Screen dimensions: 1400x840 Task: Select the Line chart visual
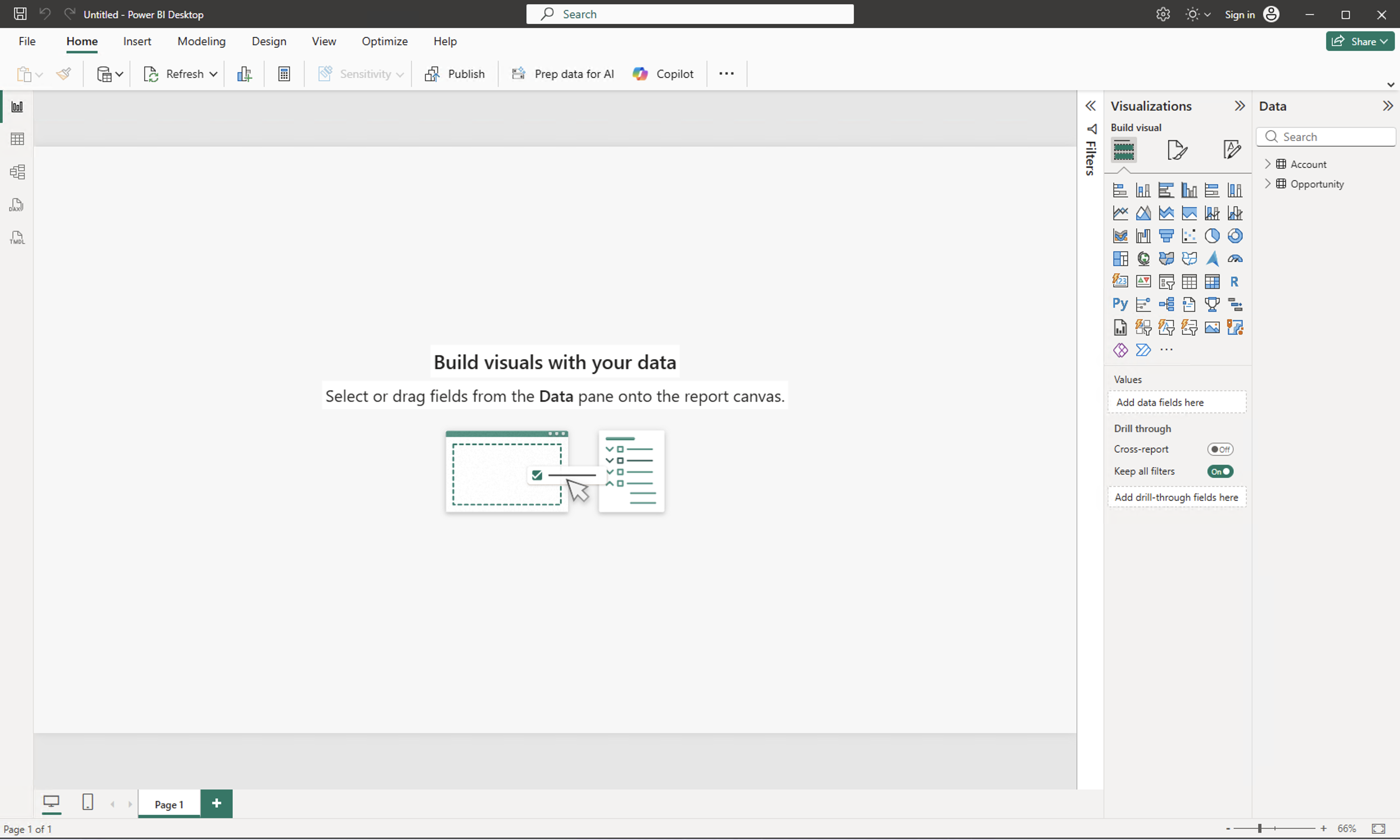click(1120, 213)
